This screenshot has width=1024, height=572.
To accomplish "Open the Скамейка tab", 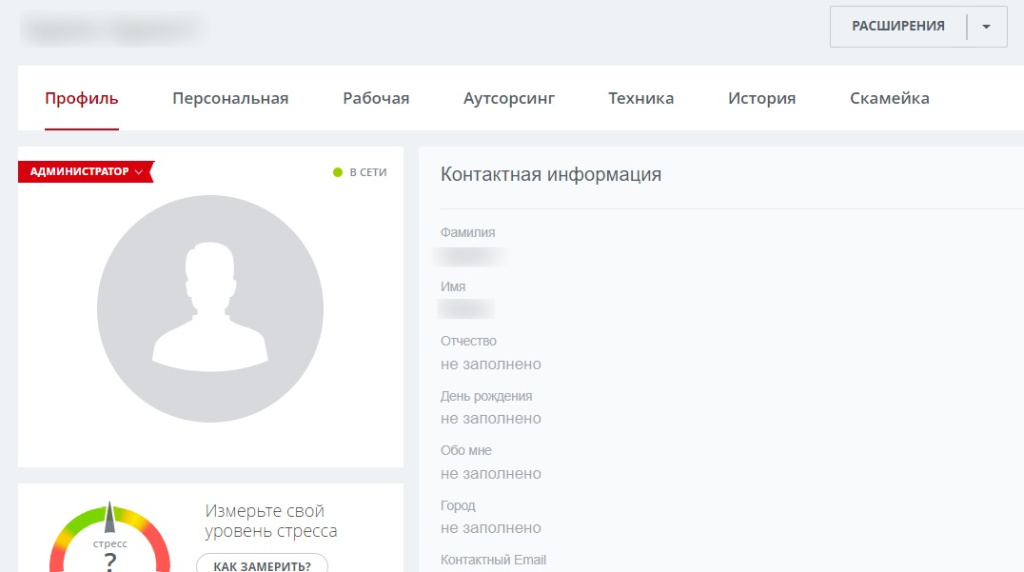I will 889,99.
